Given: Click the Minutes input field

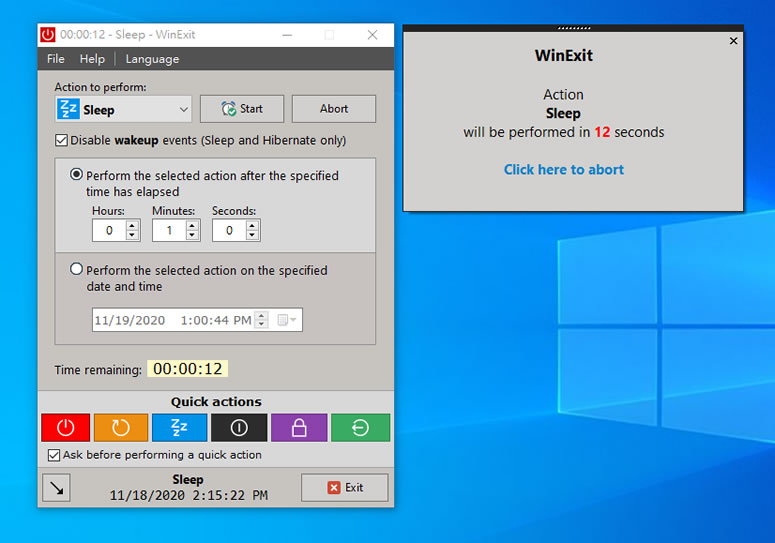Looking at the screenshot, I should [x=170, y=230].
